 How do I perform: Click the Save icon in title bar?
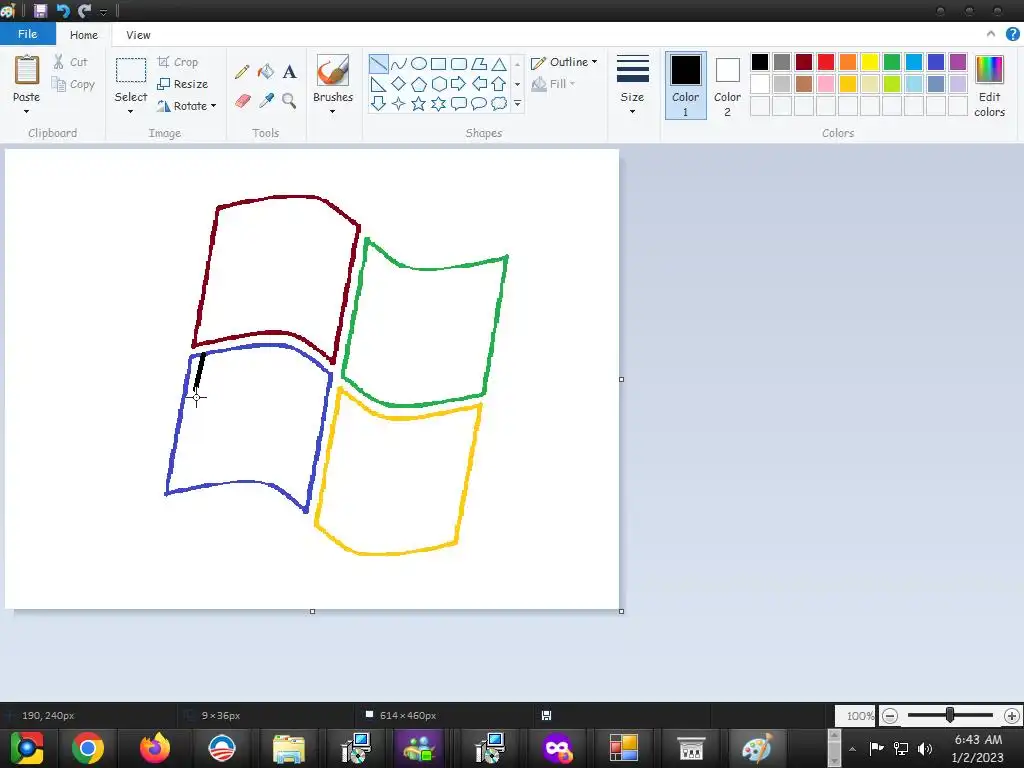tap(40, 11)
